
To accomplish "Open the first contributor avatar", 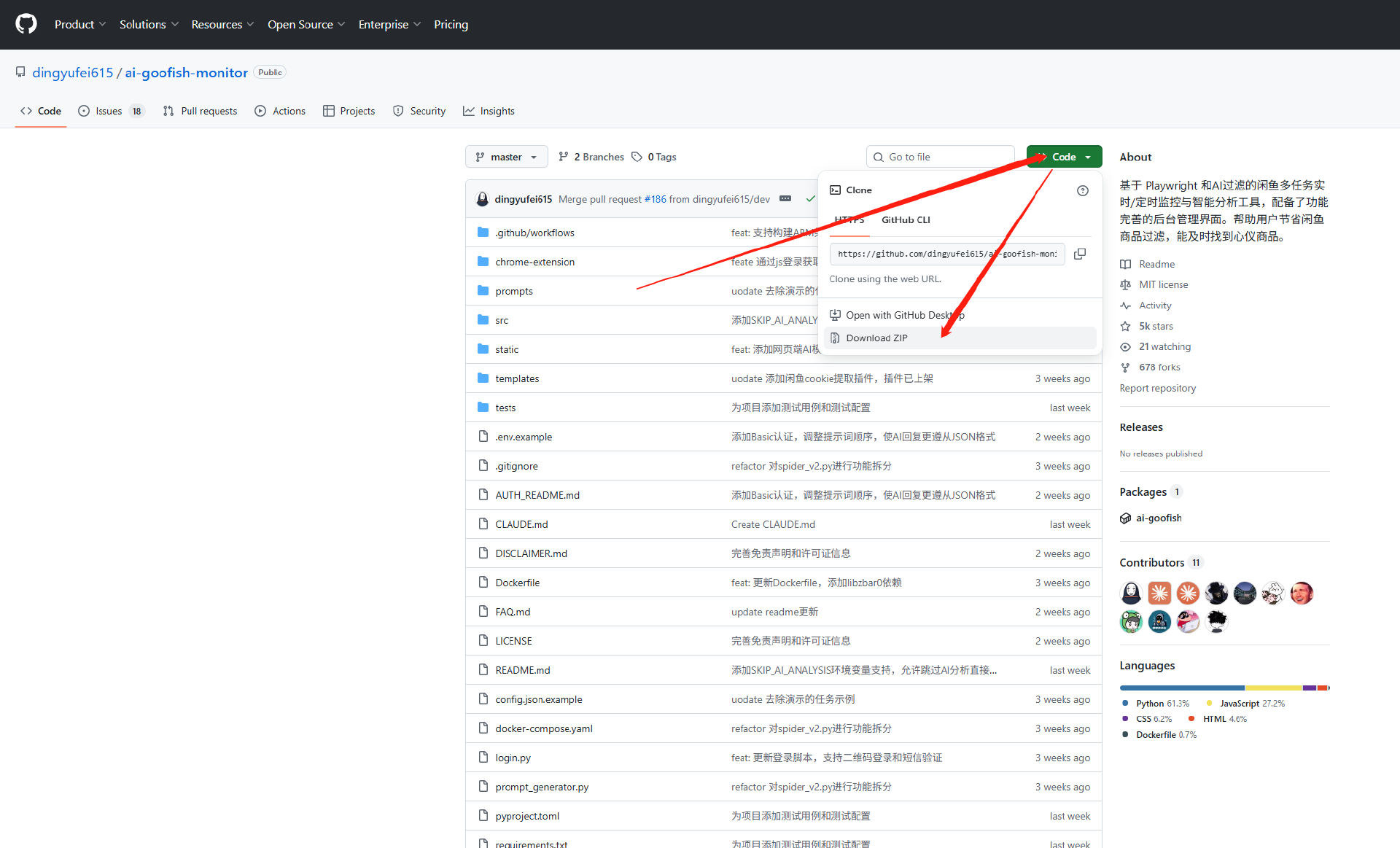I will tap(1131, 593).
